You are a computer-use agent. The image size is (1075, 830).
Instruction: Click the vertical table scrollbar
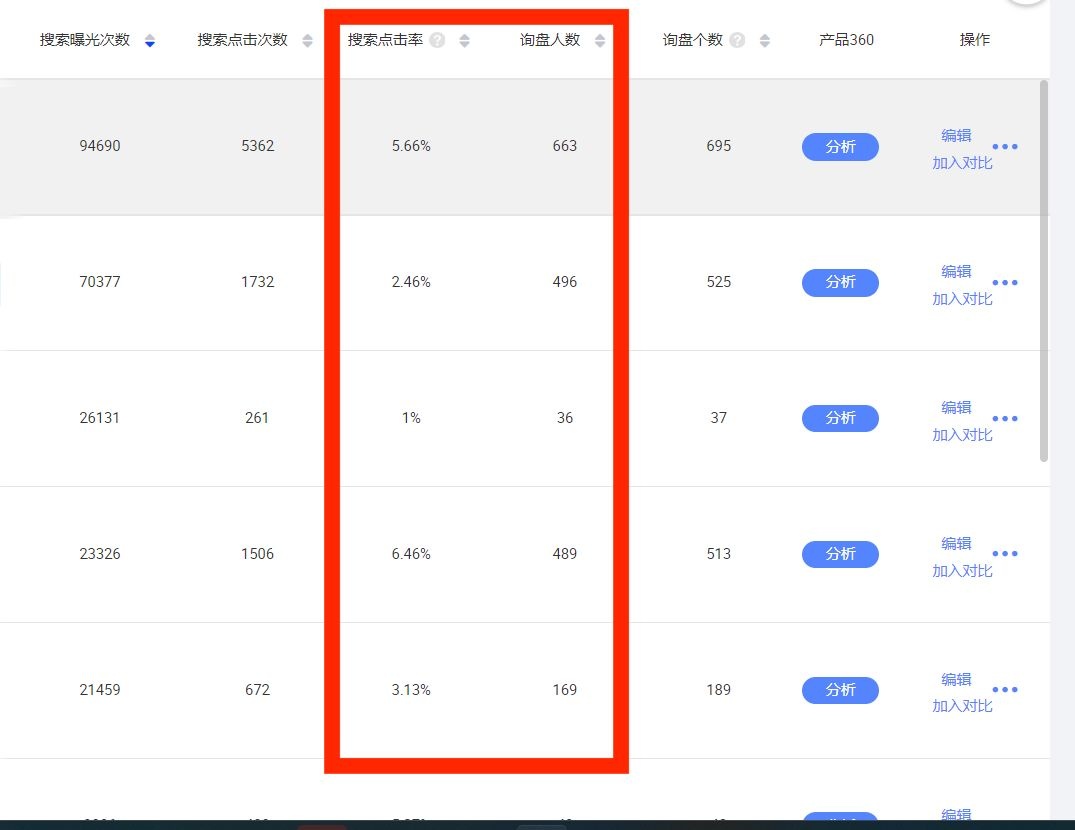point(1044,271)
